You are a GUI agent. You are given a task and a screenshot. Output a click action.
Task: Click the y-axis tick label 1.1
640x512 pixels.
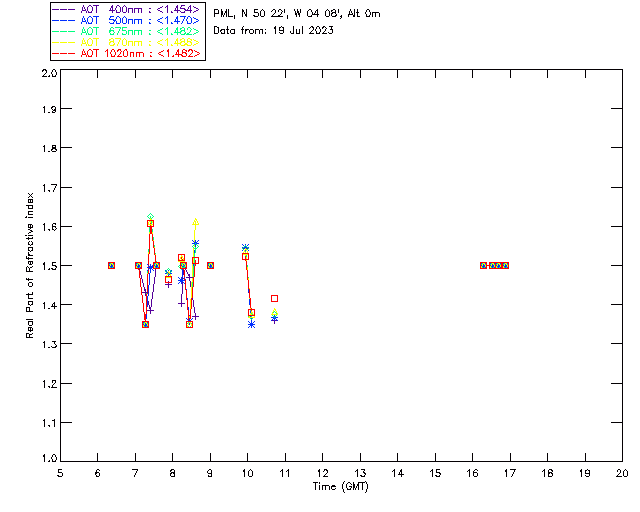coord(49,423)
